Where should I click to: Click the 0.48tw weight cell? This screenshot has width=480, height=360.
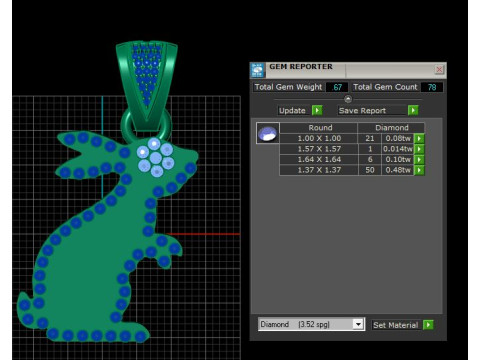(x=398, y=170)
